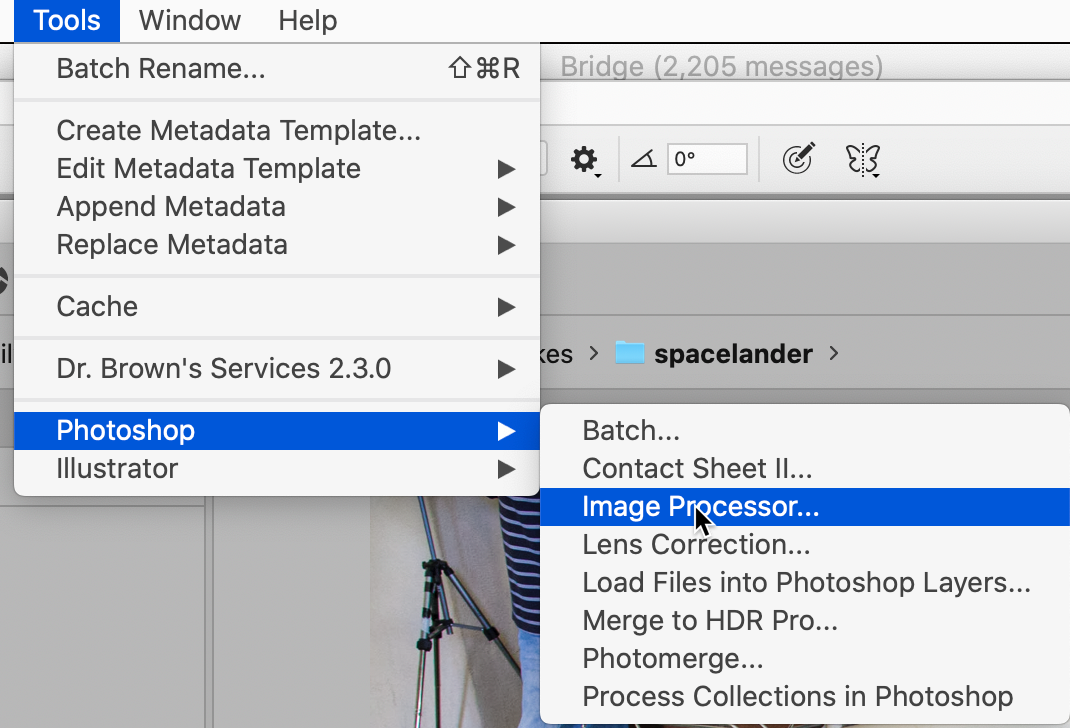Choose Image Processor from Photoshop submenu
This screenshot has height=728, width=1070.
click(x=700, y=506)
